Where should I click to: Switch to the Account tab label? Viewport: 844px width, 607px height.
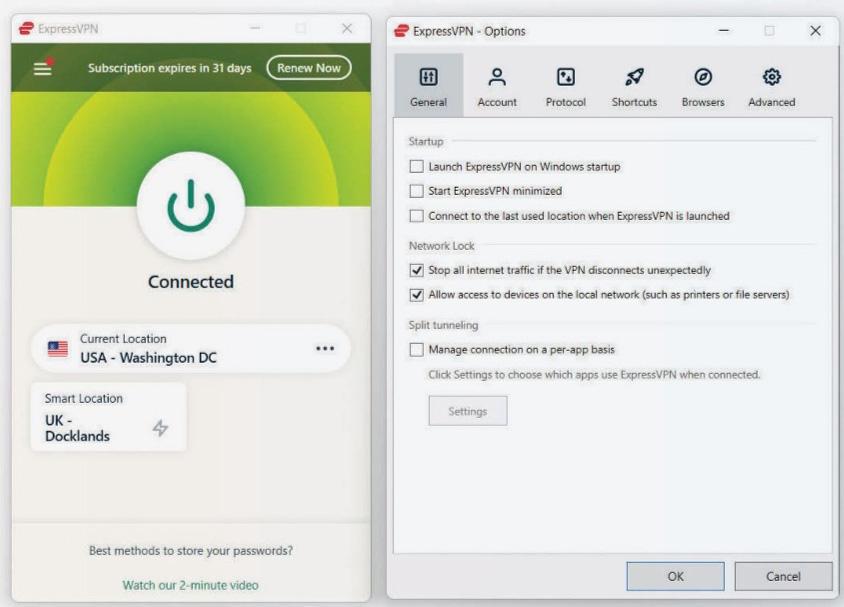coord(497,102)
